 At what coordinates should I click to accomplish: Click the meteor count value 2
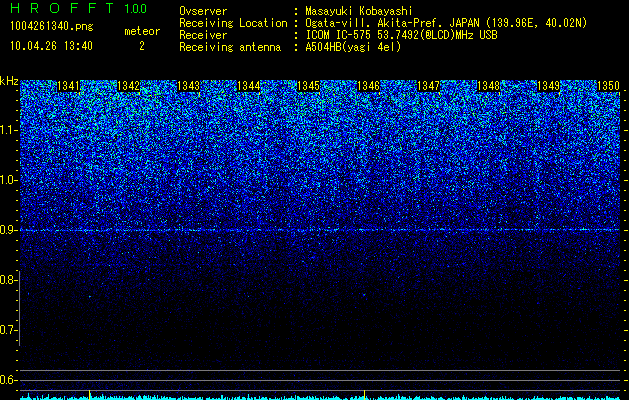[x=142, y=46]
